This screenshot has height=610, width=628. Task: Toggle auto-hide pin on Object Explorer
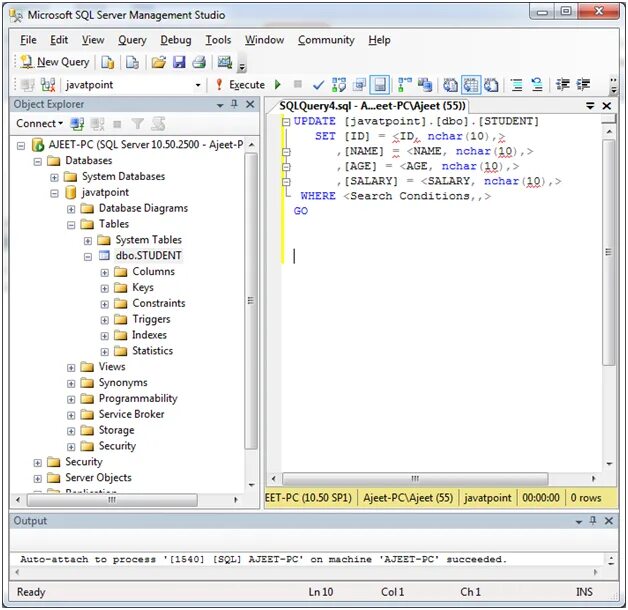[235, 105]
